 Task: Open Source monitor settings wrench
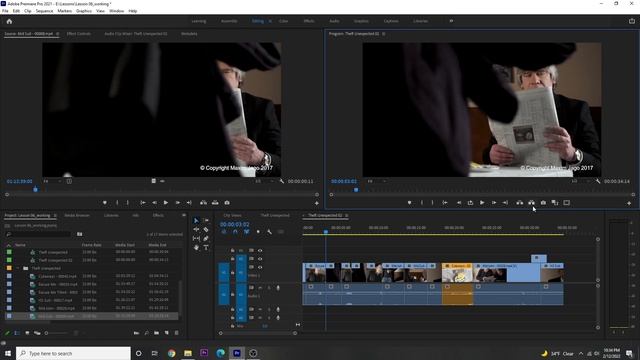coord(282,181)
